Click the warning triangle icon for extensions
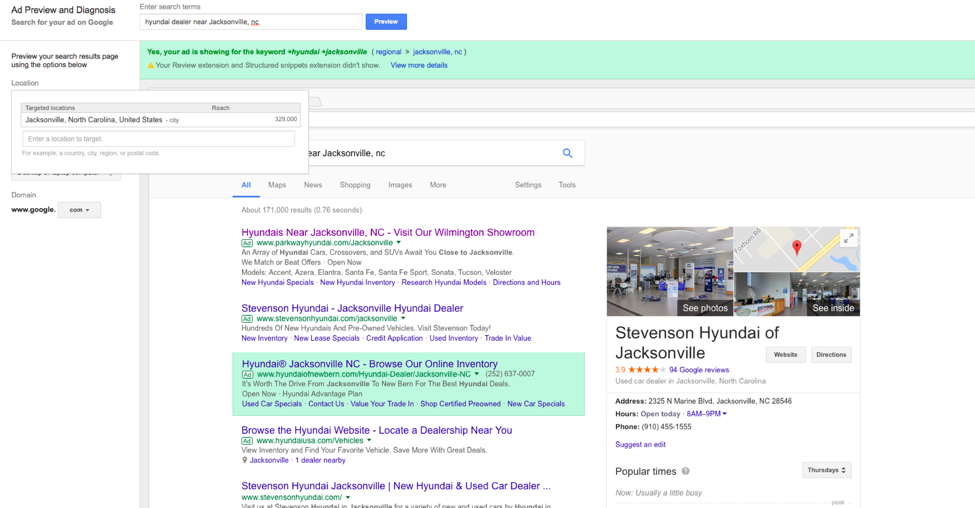This screenshot has width=975, height=508. pyautogui.click(x=150, y=65)
